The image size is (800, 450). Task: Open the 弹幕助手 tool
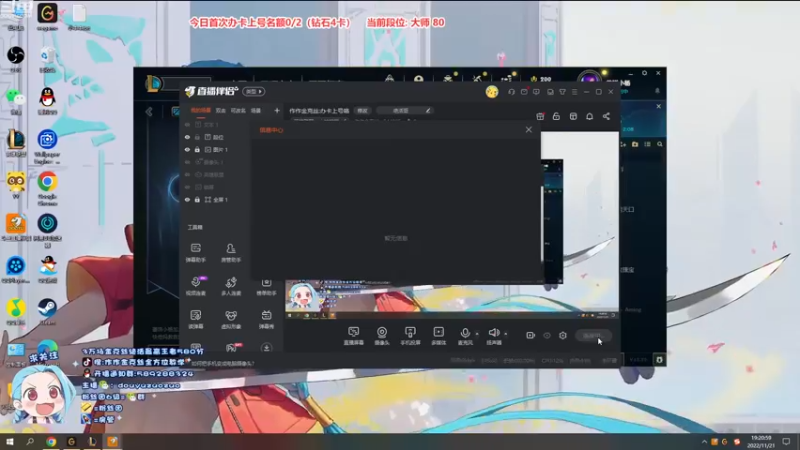pyautogui.click(x=195, y=253)
